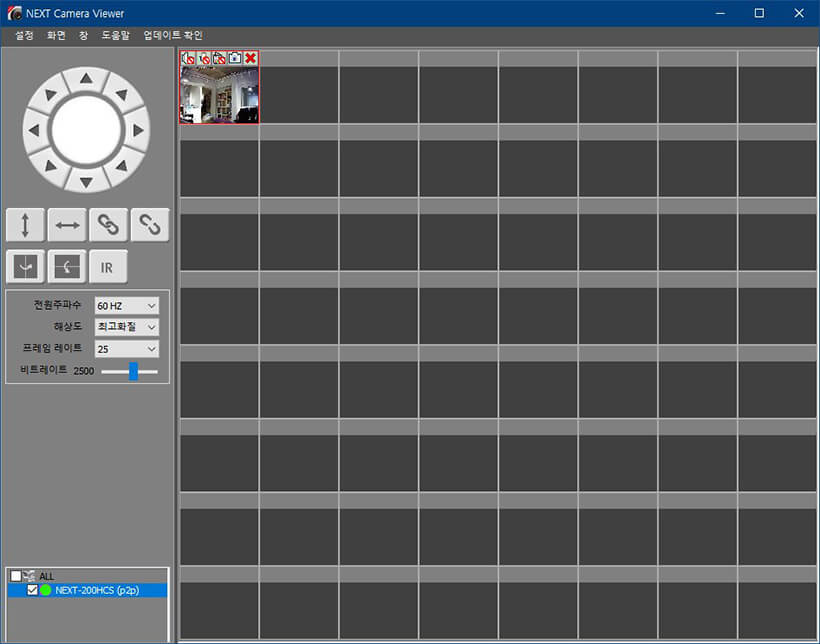Start vertical patrol with up-down arrow button
Screen dimensions: 820x644
[x=25, y=225]
